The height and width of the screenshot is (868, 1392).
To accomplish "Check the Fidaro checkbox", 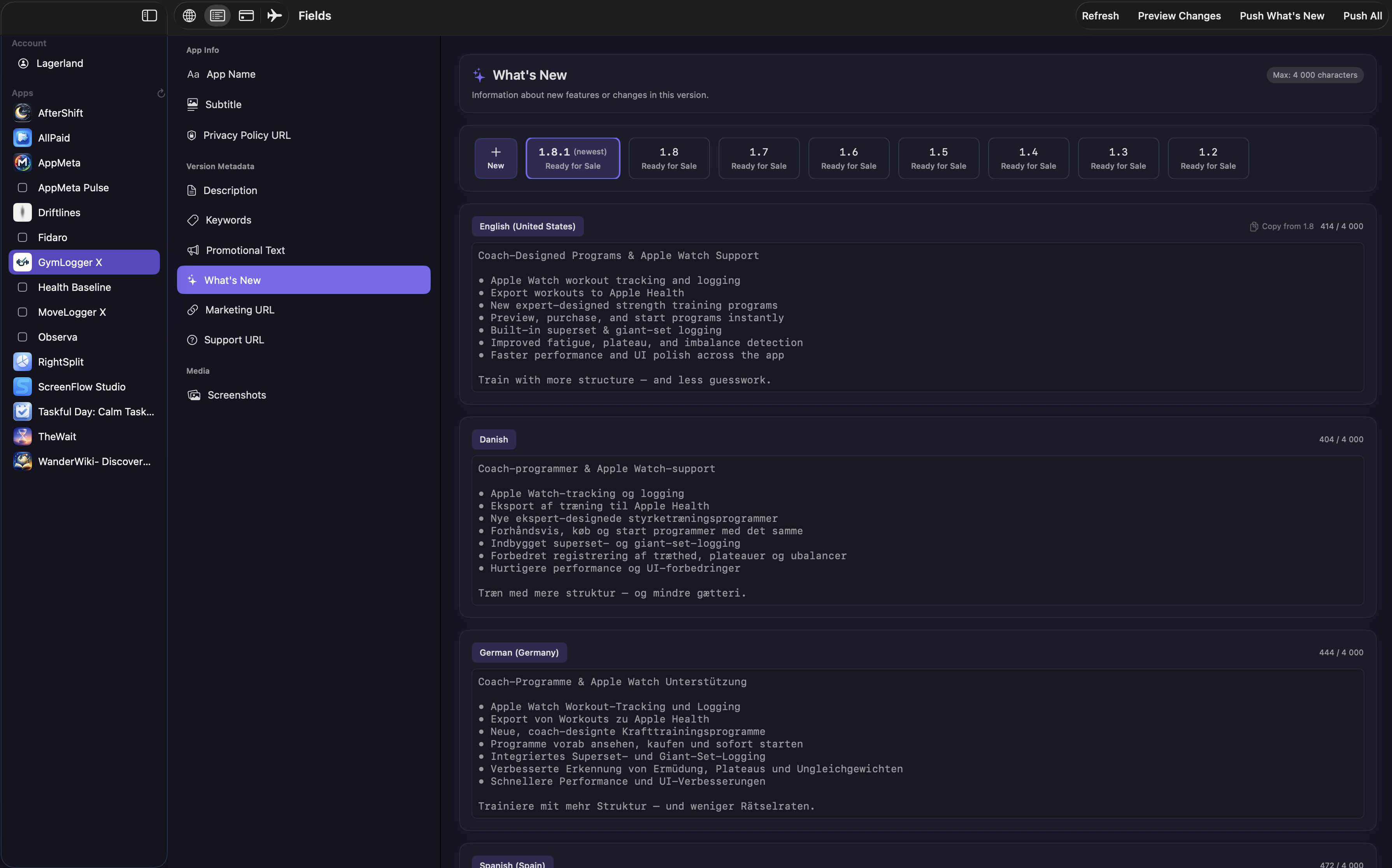I will (x=23, y=237).
